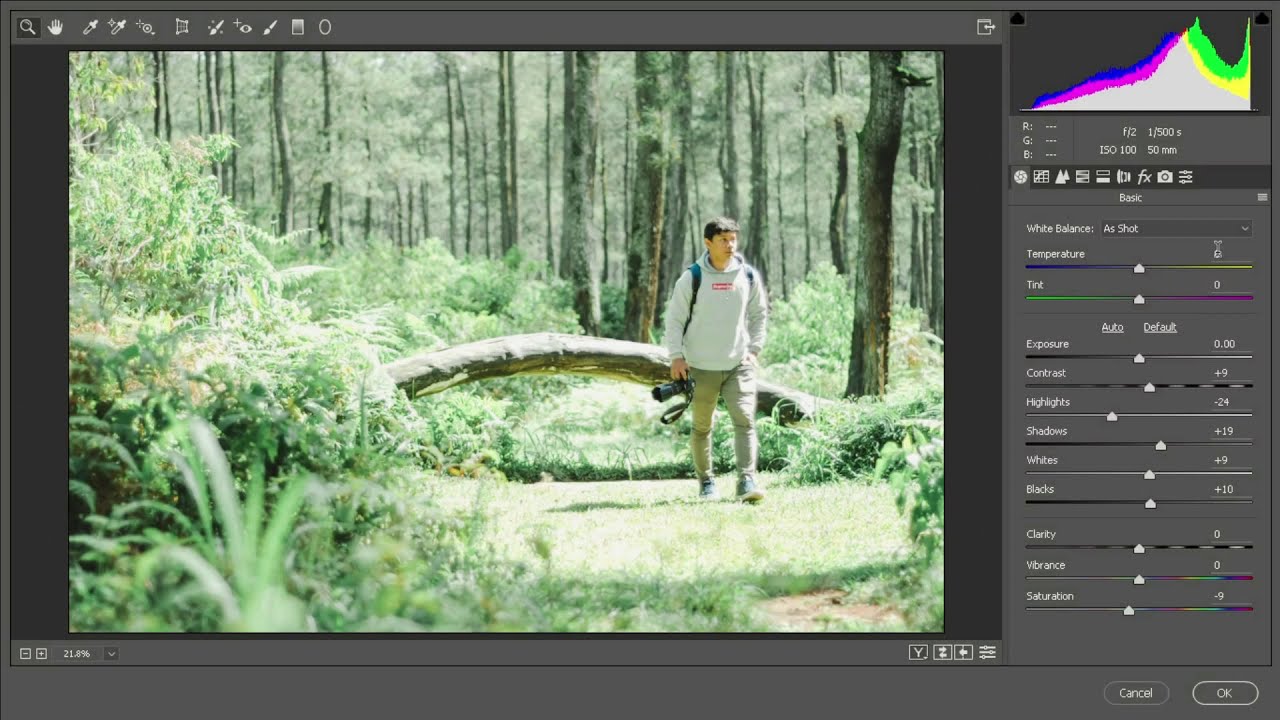1280x720 pixels.
Task: Click the Shadows slider handle
Action: pyautogui.click(x=1160, y=445)
